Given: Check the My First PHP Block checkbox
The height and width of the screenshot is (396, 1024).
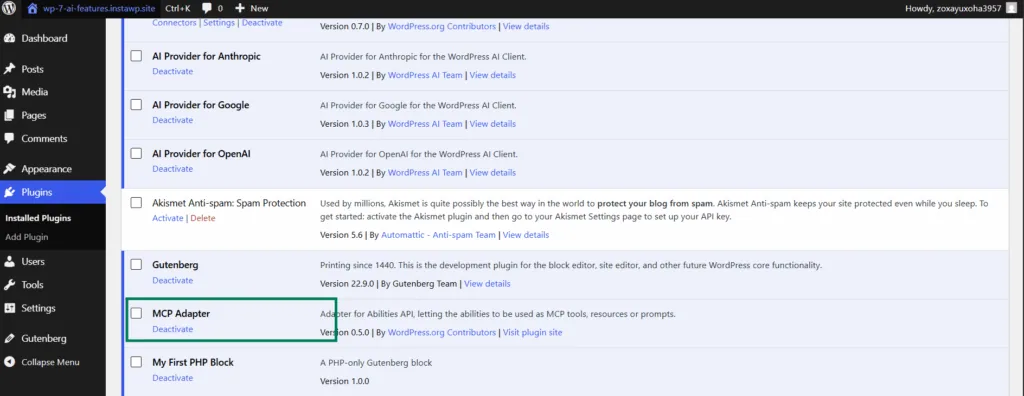Looking at the screenshot, I should (136, 362).
